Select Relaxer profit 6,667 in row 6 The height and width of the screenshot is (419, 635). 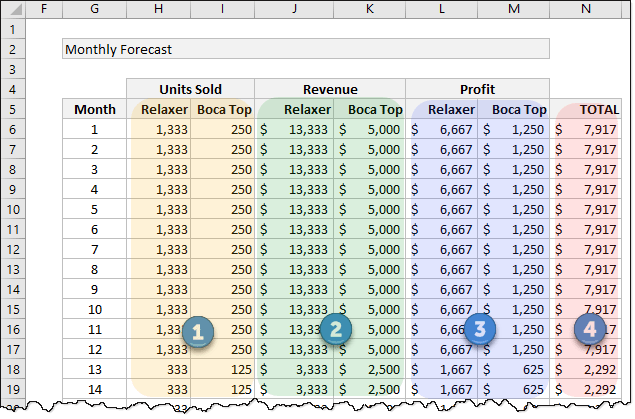coord(441,129)
